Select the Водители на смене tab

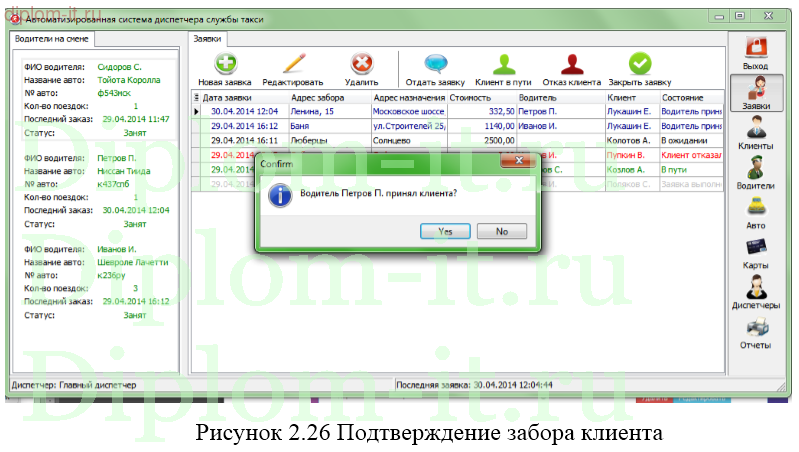coord(51,39)
